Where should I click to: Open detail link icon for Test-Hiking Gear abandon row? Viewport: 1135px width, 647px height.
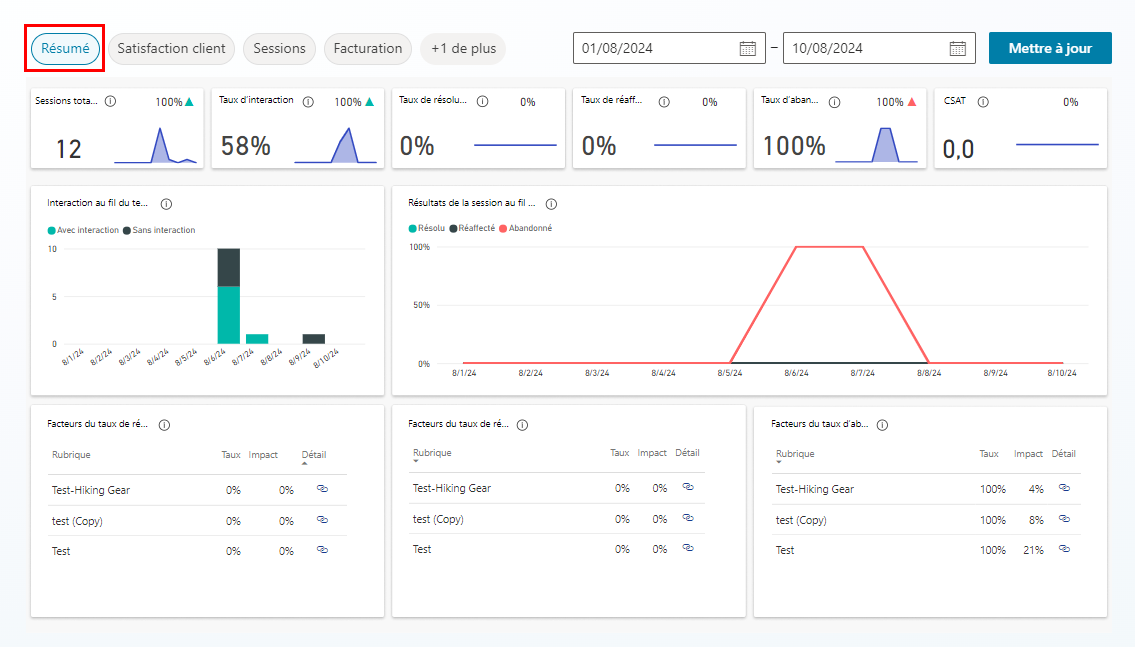pyautogui.click(x=1064, y=488)
